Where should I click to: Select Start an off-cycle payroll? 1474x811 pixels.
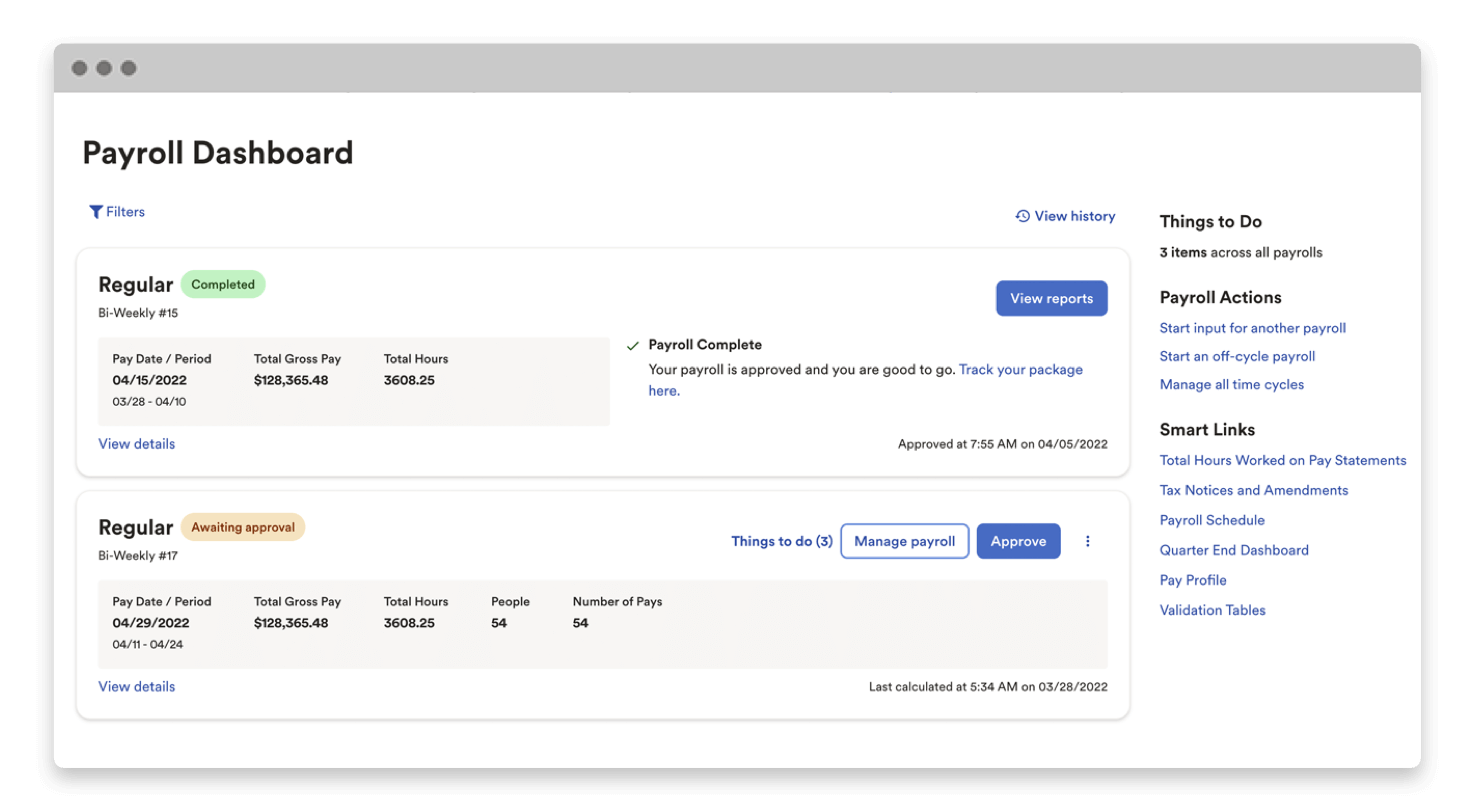click(1237, 355)
